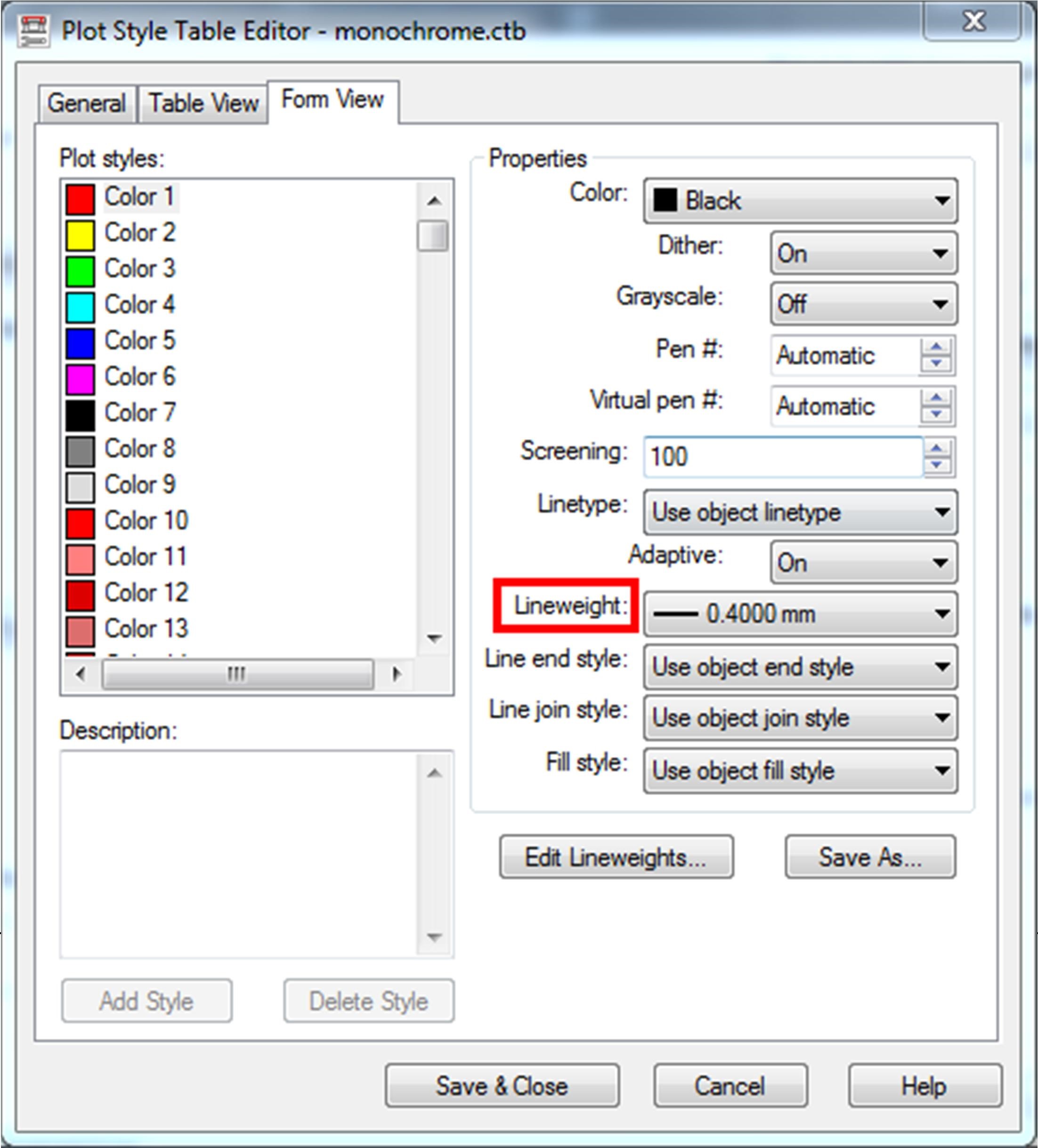Image resolution: width=1038 pixels, height=1148 pixels.
Task: Switch to the General tab
Action: [87, 104]
